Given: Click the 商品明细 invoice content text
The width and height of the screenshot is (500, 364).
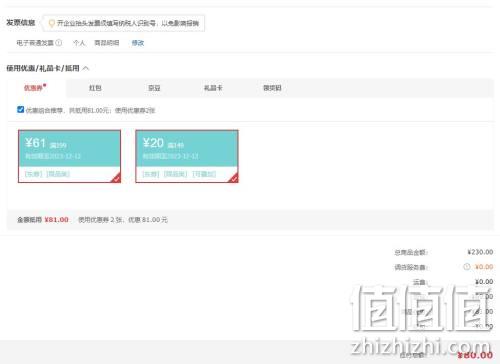Looking at the screenshot, I should pos(107,43).
